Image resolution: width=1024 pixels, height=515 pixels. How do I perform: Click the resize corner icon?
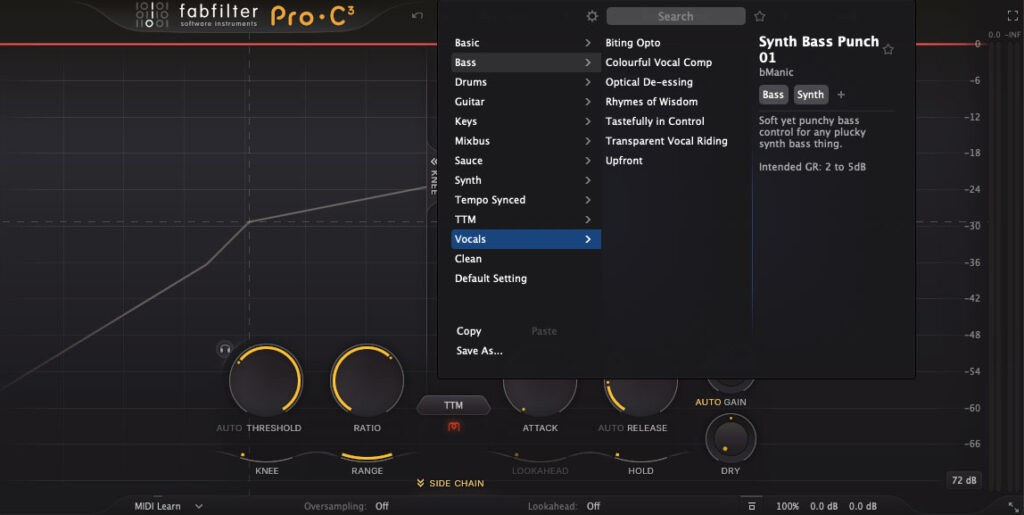pyautogui.click(x=1013, y=506)
